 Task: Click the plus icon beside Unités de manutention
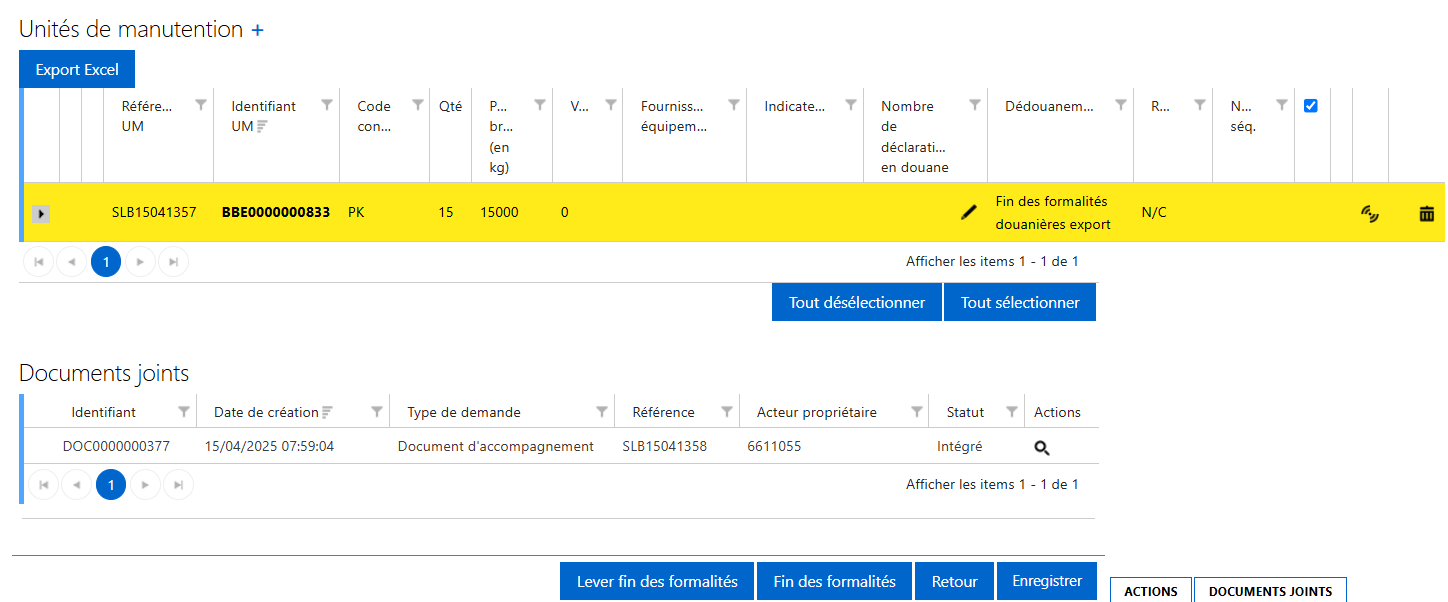[257, 31]
